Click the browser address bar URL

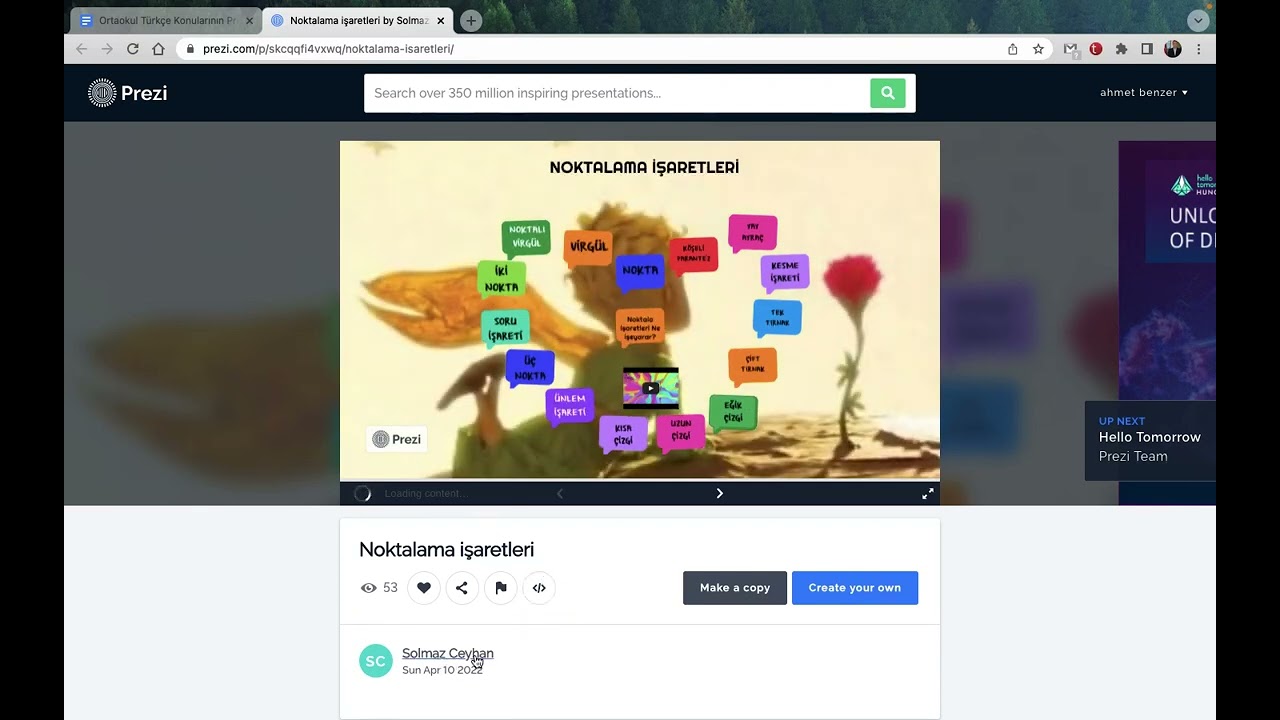point(328,49)
